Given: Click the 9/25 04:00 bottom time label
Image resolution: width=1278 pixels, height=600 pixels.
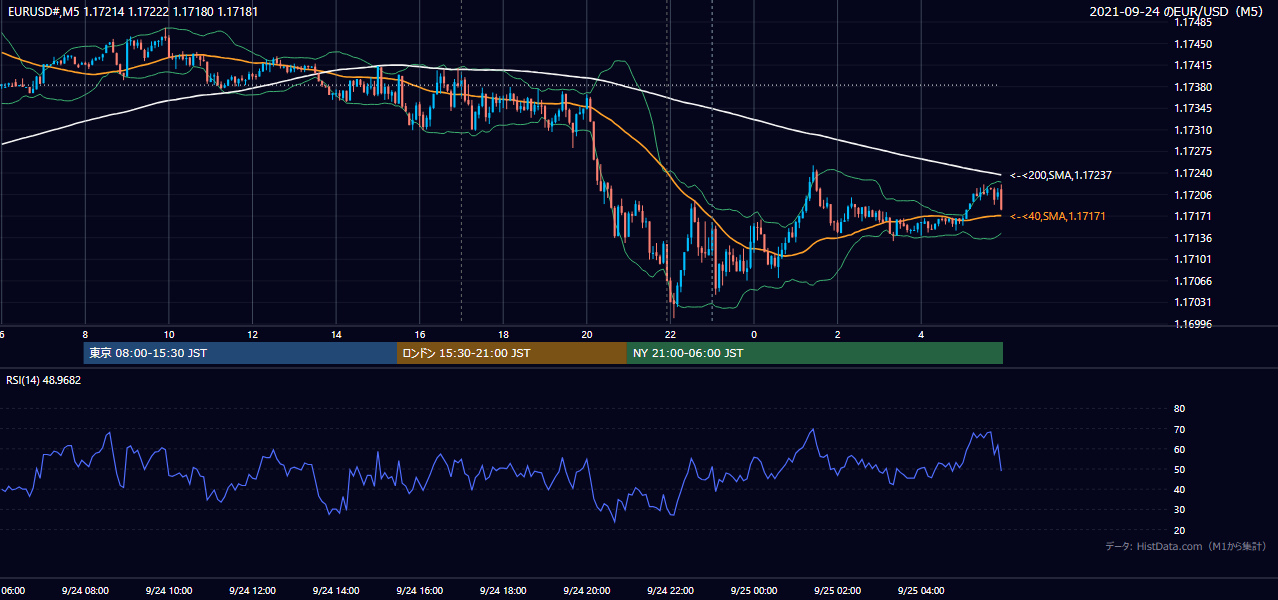Looking at the screenshot, I should coord(922,591).
